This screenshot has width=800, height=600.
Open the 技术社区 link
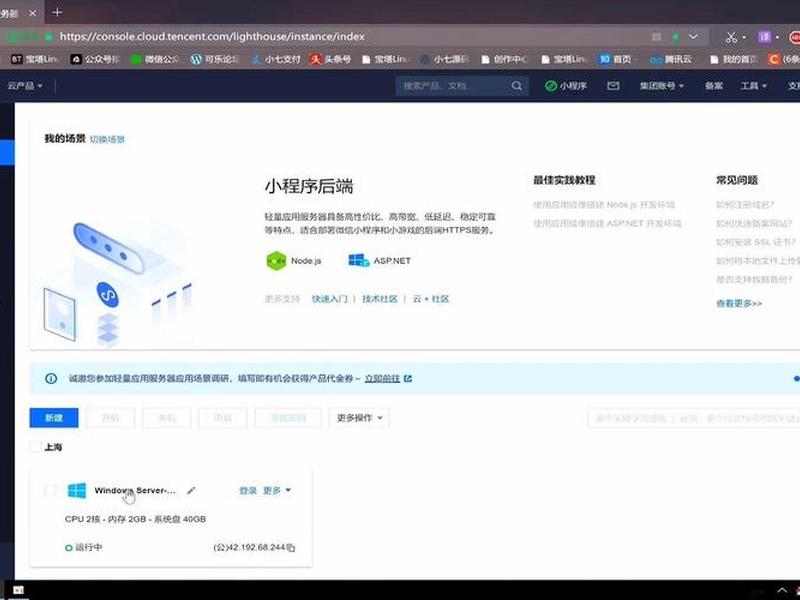[380, 299]
